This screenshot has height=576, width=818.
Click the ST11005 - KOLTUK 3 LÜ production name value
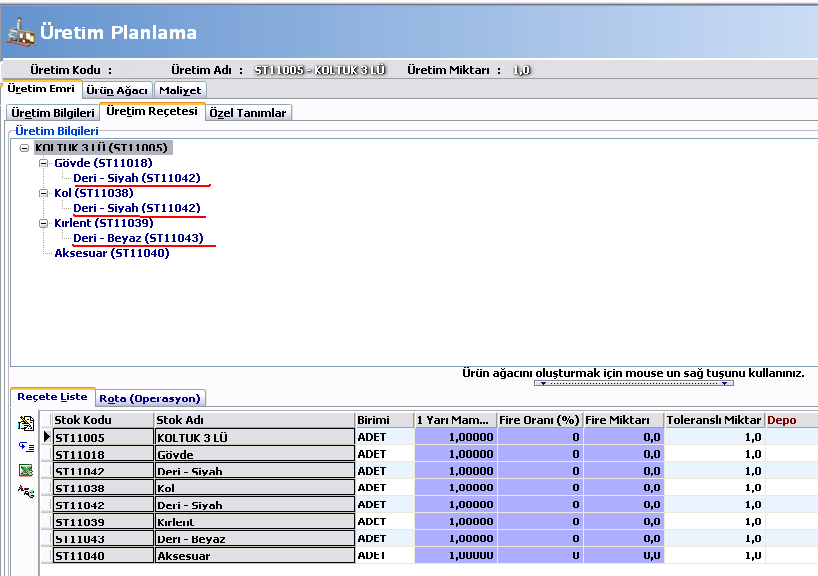[x=320, y=70]
